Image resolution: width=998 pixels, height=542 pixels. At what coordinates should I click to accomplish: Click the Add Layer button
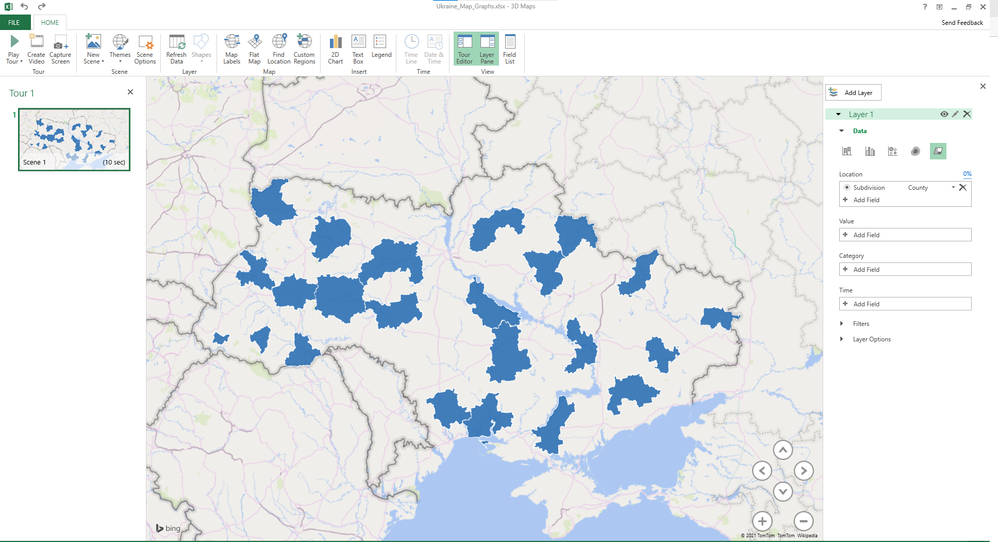pos(853,92)
